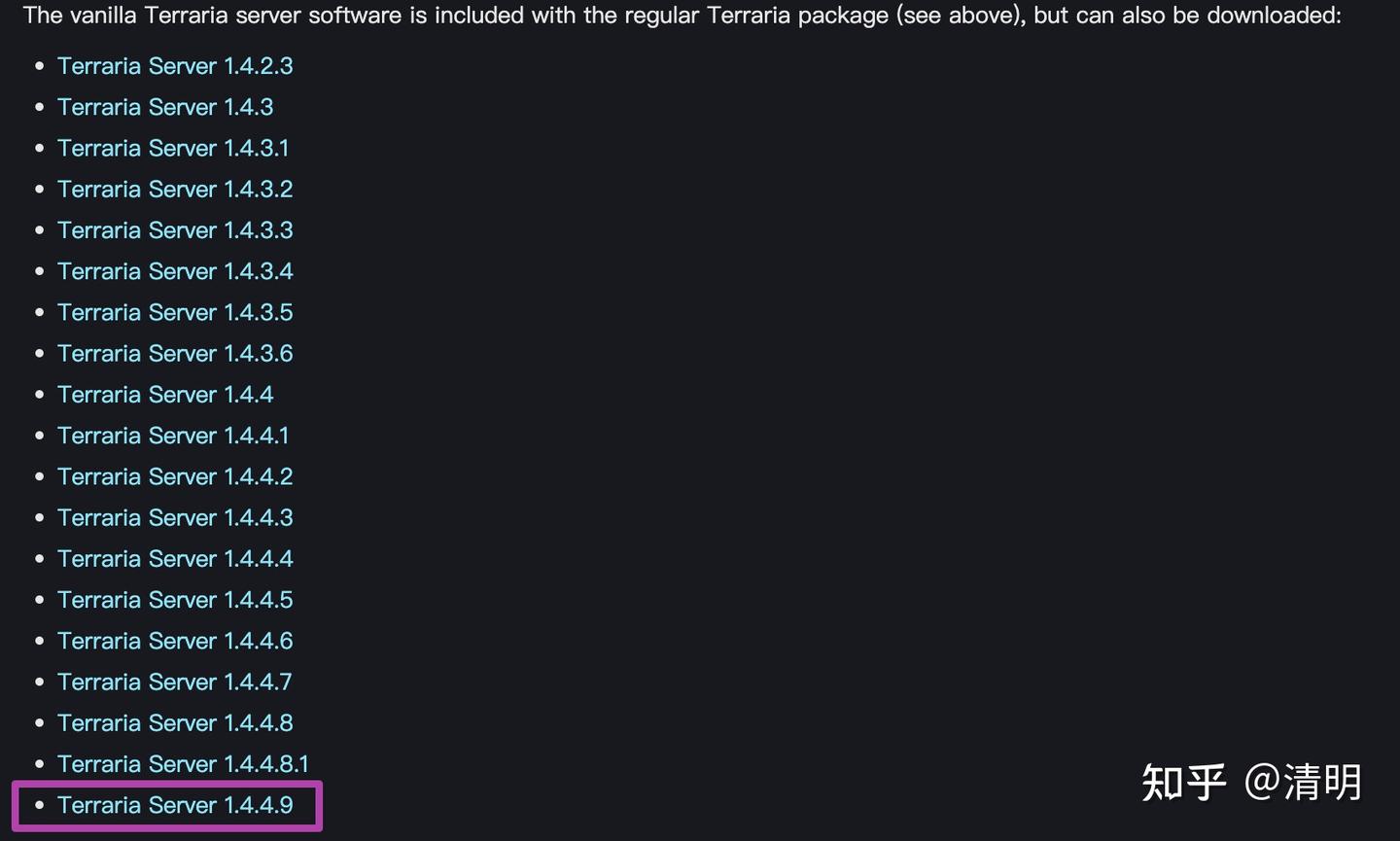Viewport: 1400px width, 841px height.
Task: Click the Terraria Server 1.4.3 download link
Action: pyautogui.click(x=165, y=107)
